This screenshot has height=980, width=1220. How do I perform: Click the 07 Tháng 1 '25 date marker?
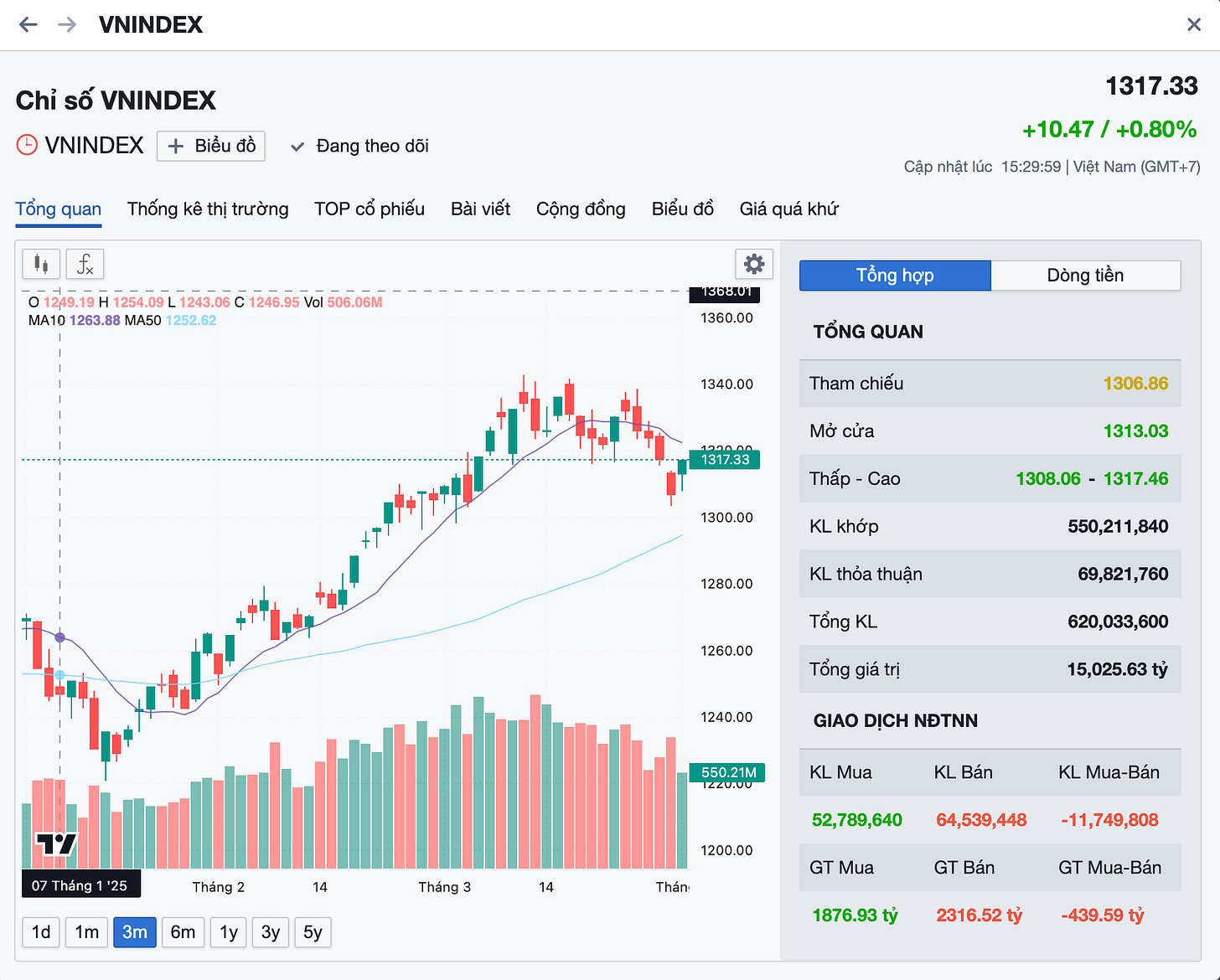(x=80, y=885)
